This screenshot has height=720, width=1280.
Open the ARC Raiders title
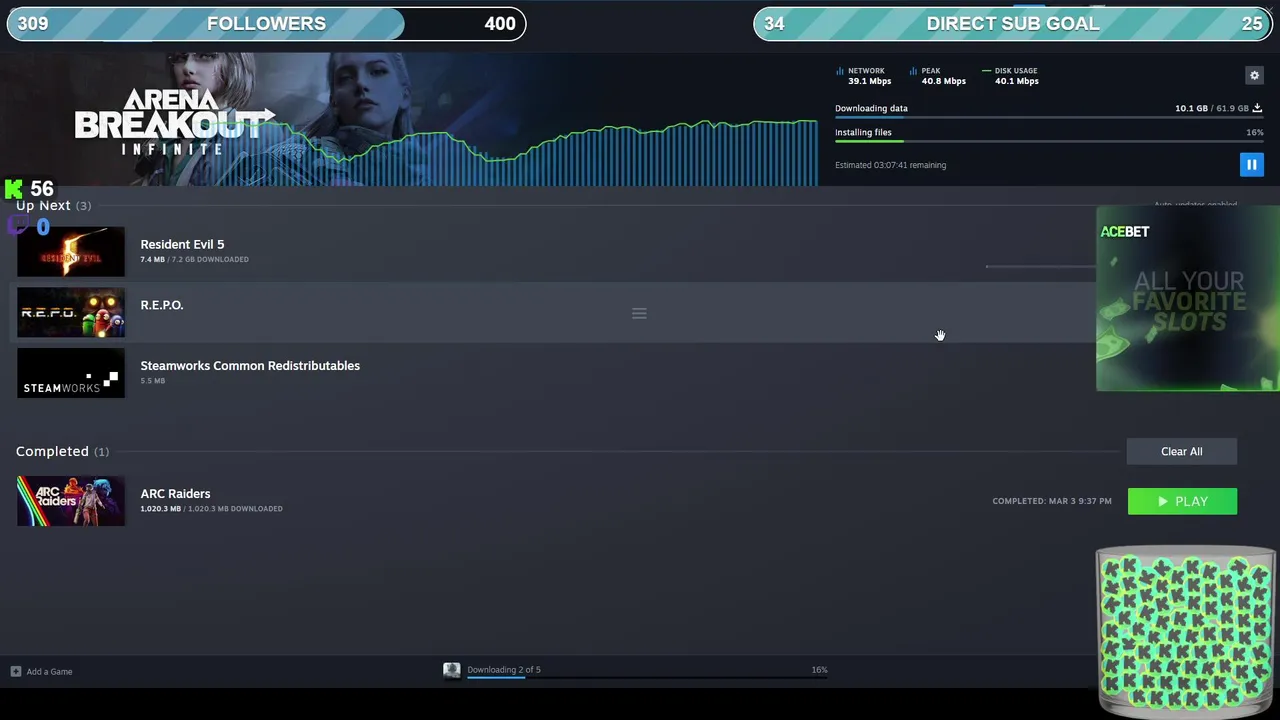pos(175,494)
